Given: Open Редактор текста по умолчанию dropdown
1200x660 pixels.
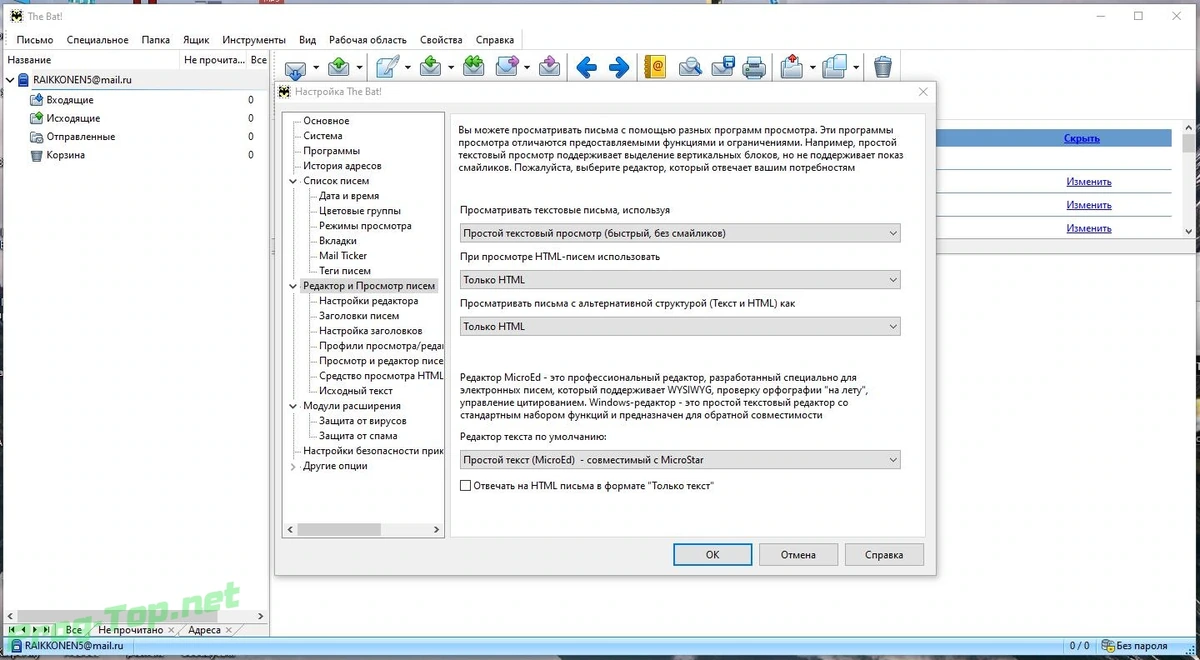Looking at the screenshot, I should point(680,460).
